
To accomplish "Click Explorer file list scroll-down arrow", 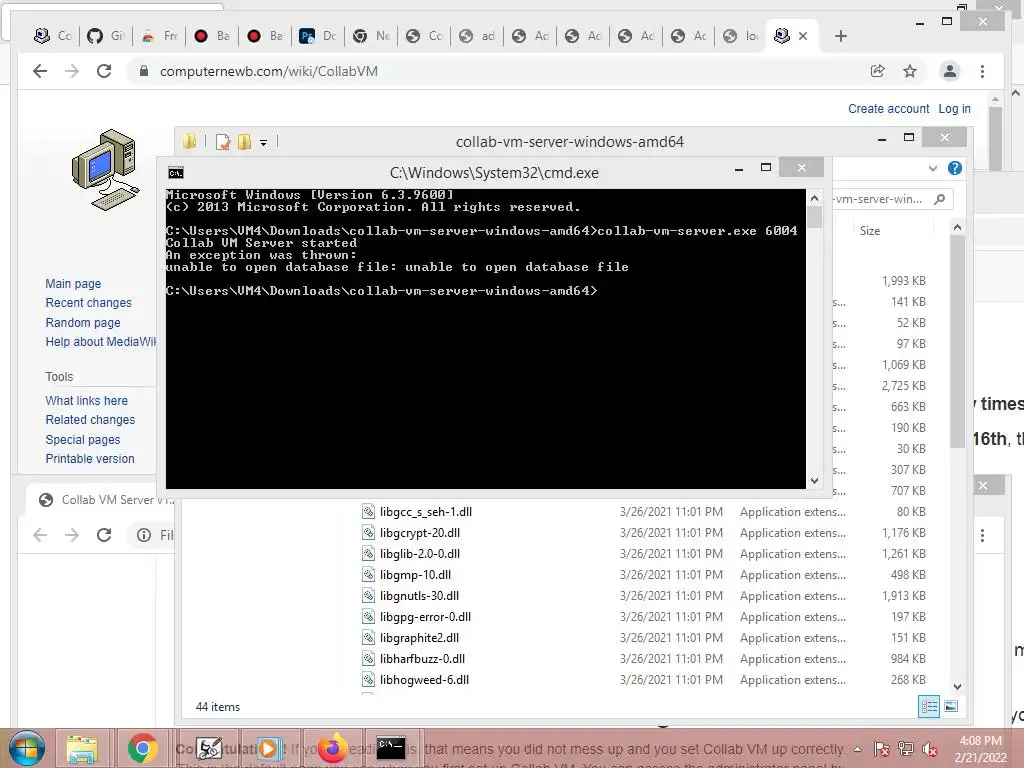I will (x=957, y=686).
